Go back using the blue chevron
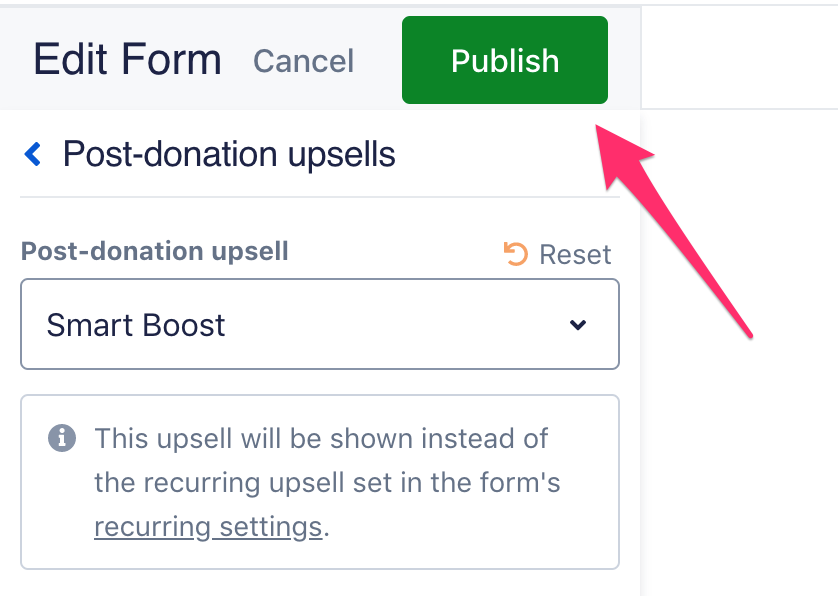Viewport: 838px width, 596px height. click(x=33, y=154)
